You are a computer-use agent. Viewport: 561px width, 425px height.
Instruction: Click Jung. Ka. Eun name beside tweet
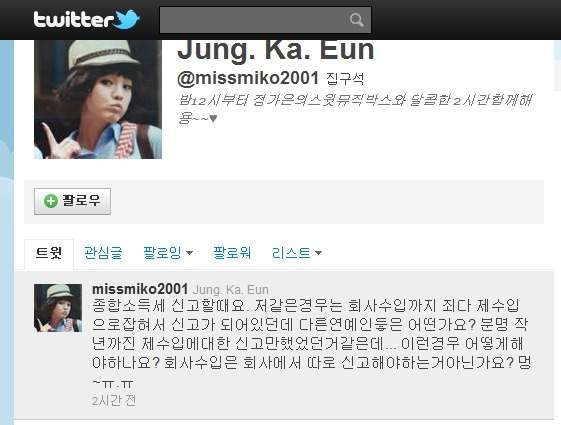click(230, 289)
